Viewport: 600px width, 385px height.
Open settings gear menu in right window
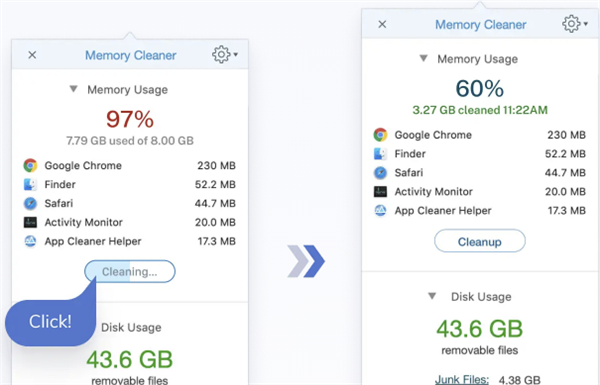pos(575,24)
